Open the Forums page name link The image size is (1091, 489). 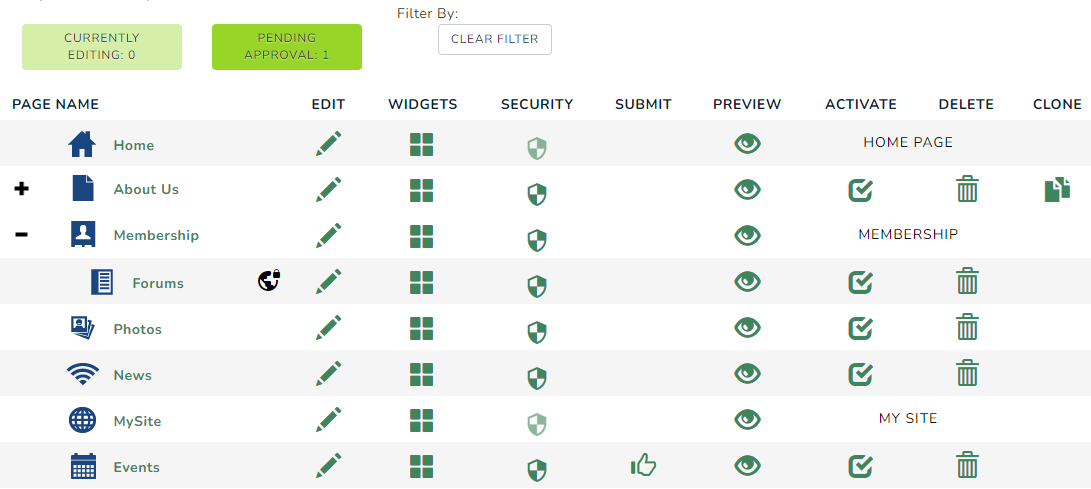(x=158, y=283)
